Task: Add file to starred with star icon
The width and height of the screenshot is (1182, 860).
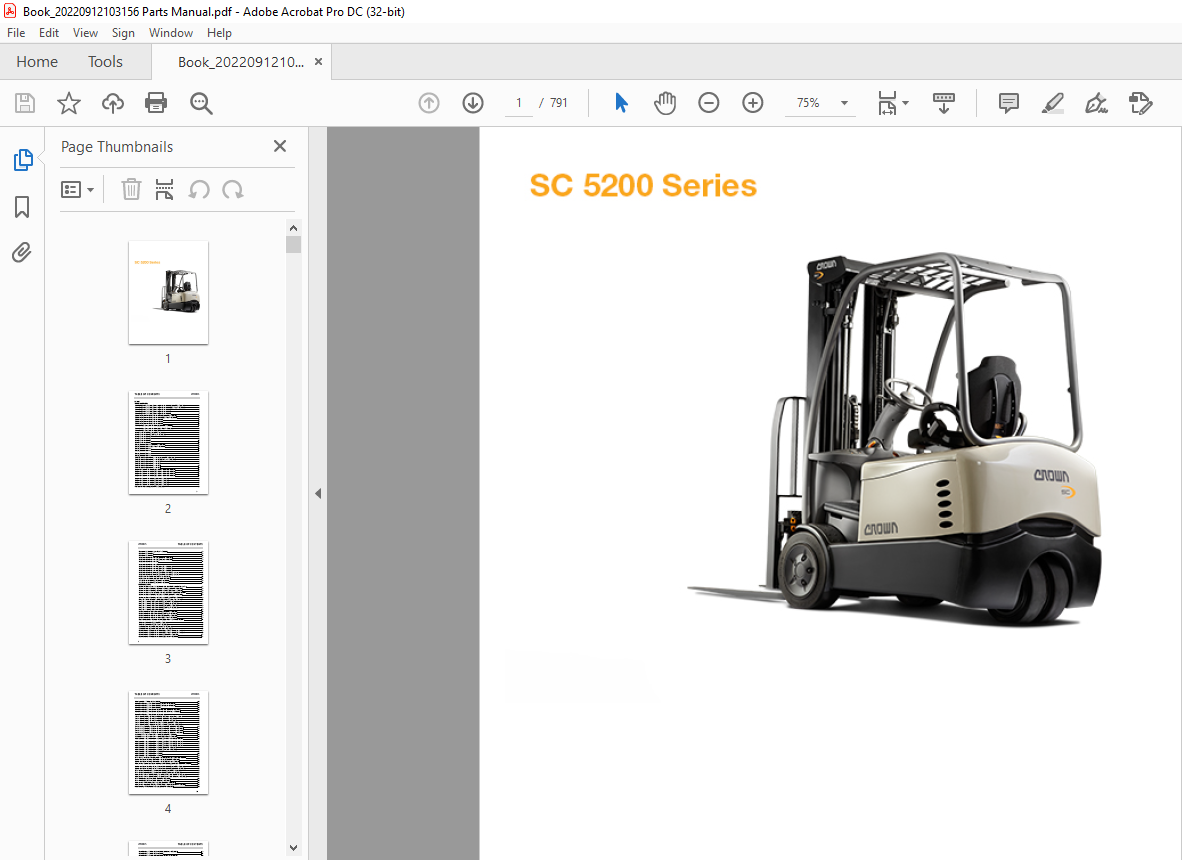Action: click(x=69, y=103)
